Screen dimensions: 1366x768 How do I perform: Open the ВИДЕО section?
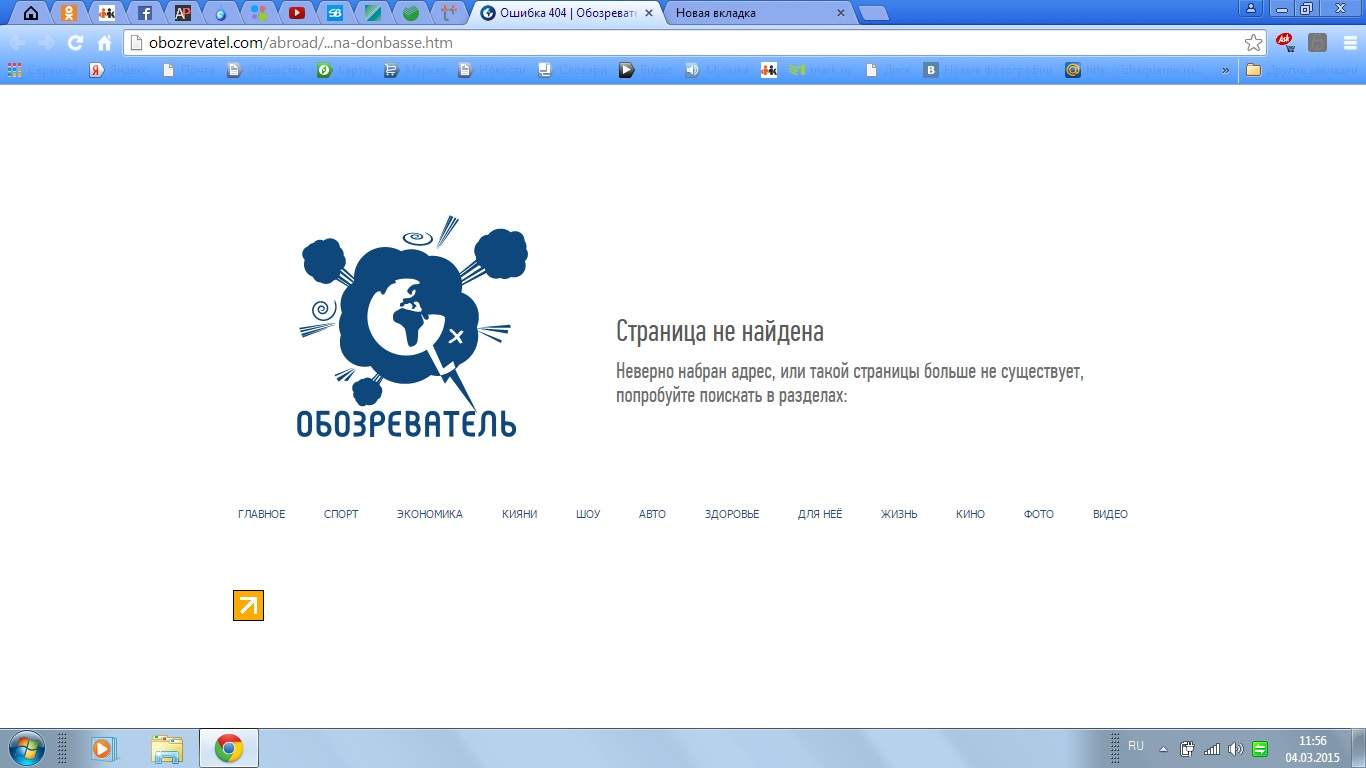click(x=1110, y=514)
